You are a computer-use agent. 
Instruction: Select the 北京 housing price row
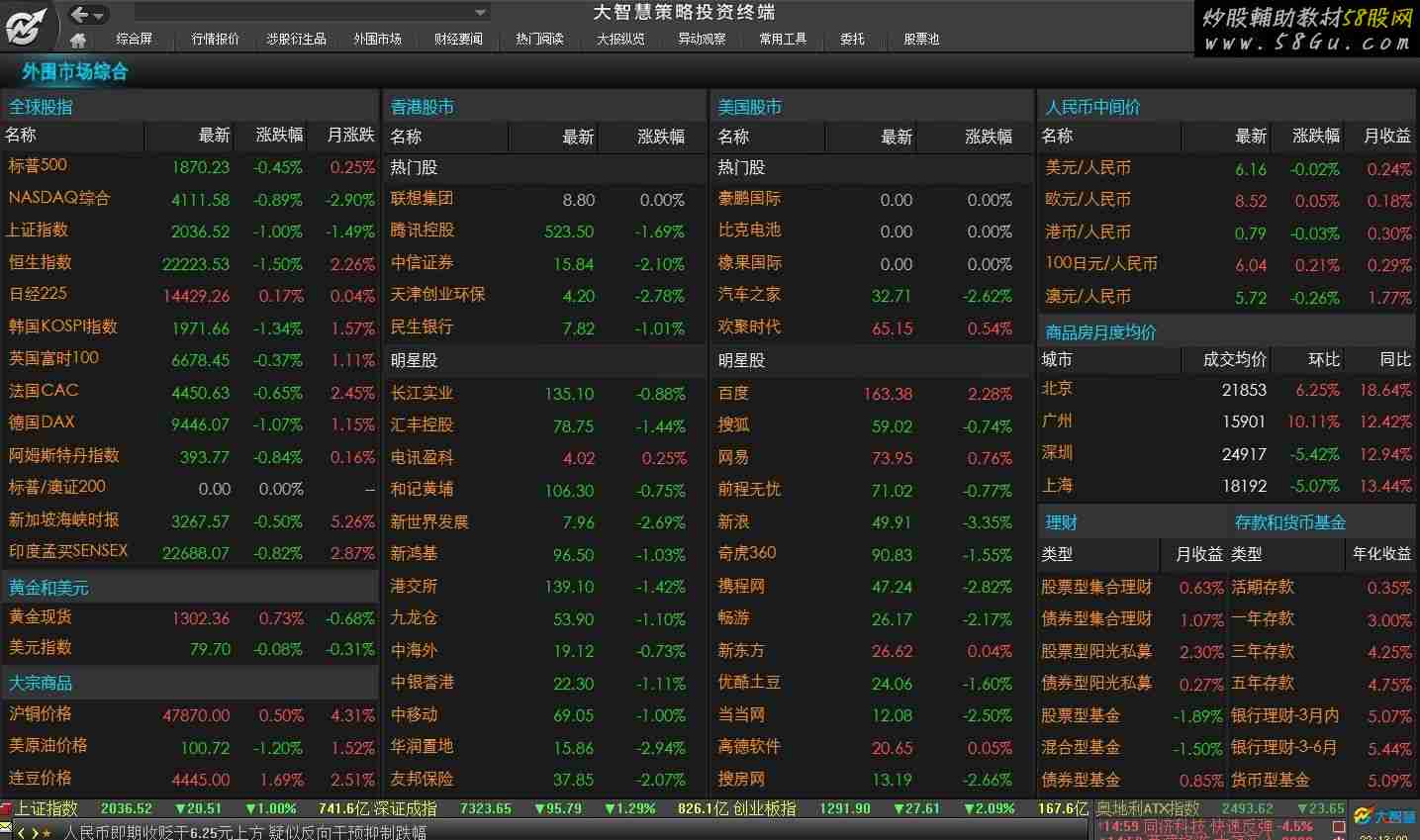pos(1226,389)
